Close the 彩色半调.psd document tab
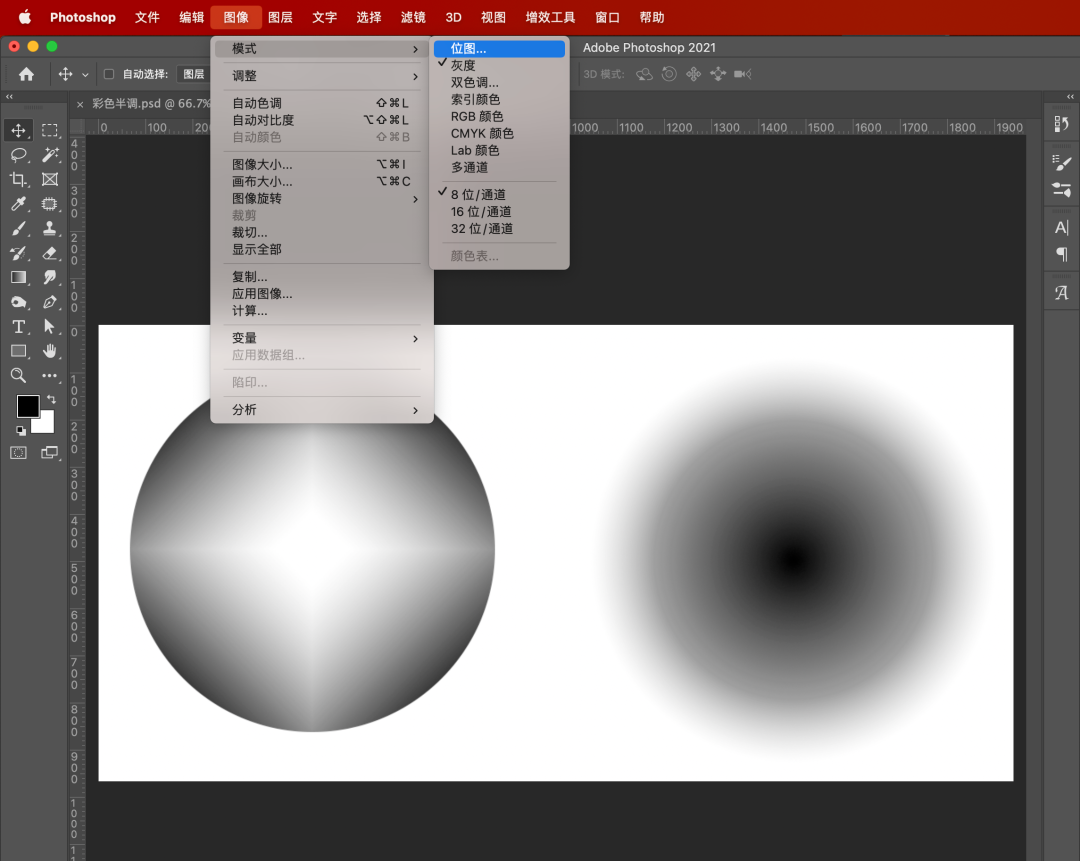Screen dimensions: 1080x861 tap(80, 104)
